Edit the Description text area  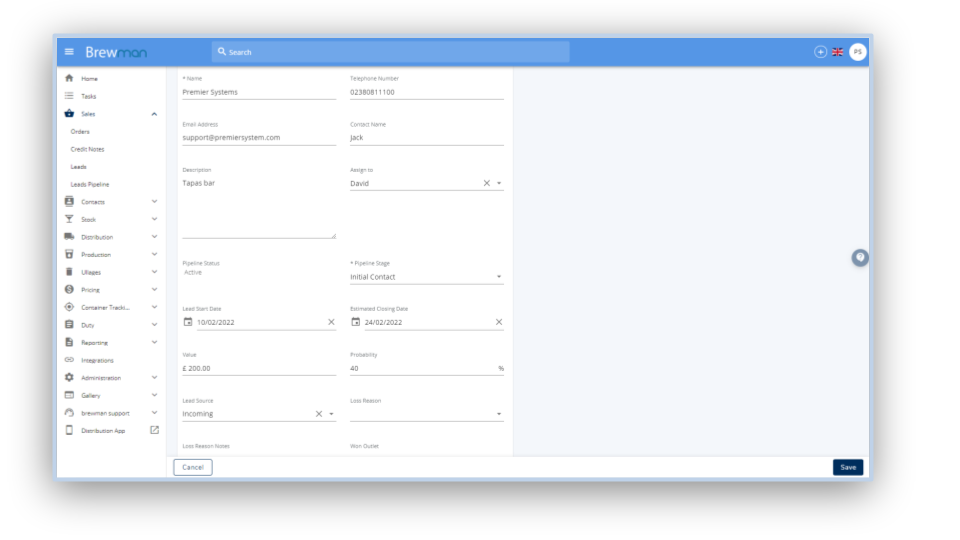259,208
